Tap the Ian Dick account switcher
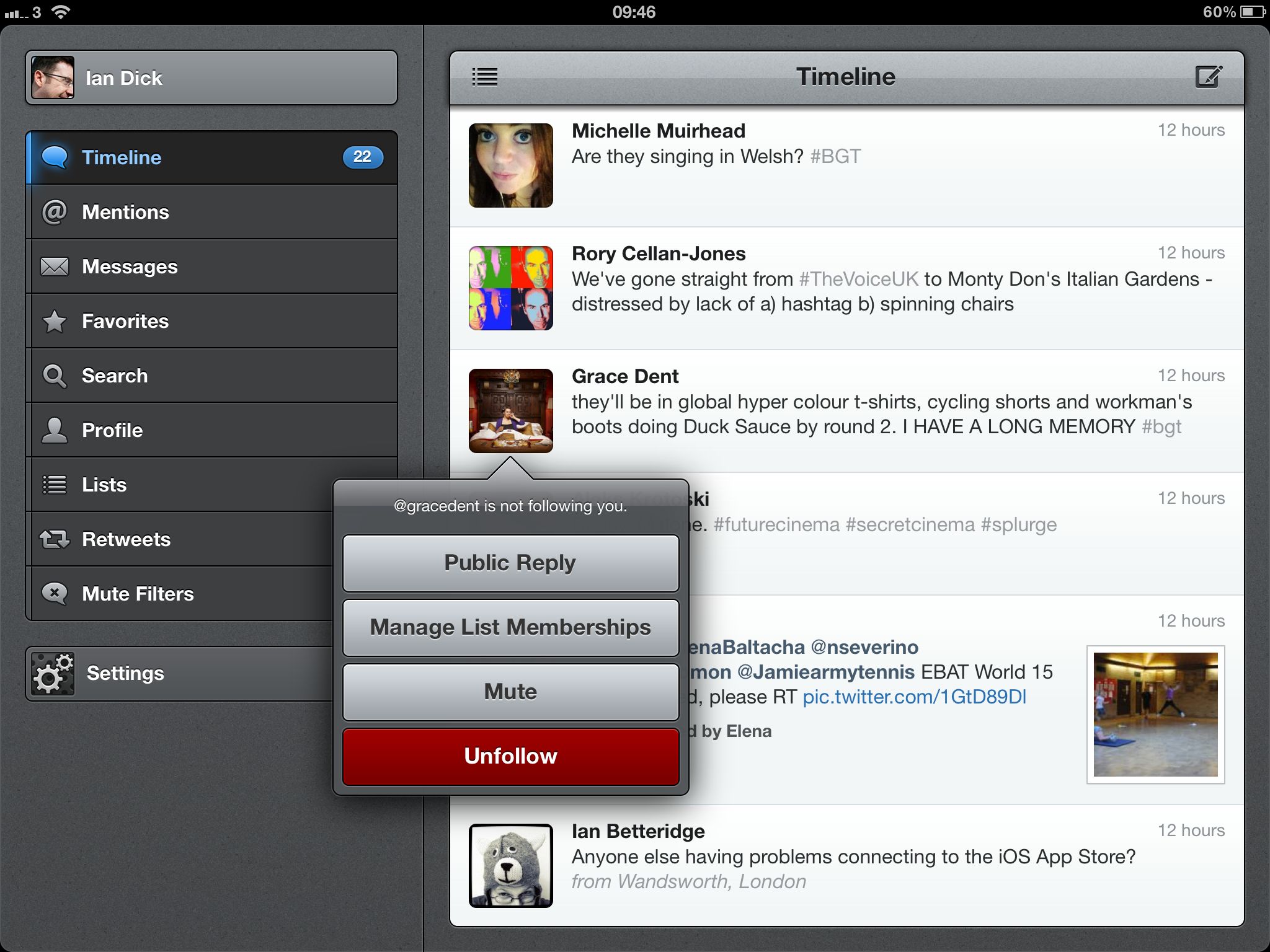This screenshot has width=1270, height=952. pyautogui.click(x=211, y=78)
